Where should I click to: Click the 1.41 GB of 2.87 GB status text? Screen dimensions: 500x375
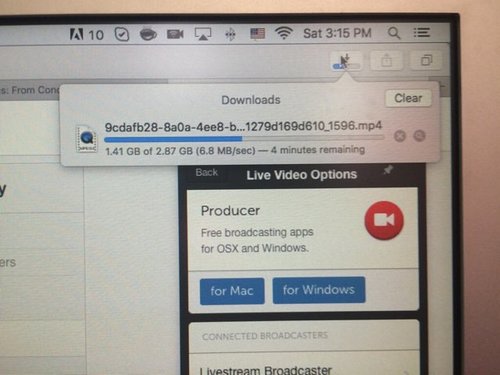(x=235, y=150)
